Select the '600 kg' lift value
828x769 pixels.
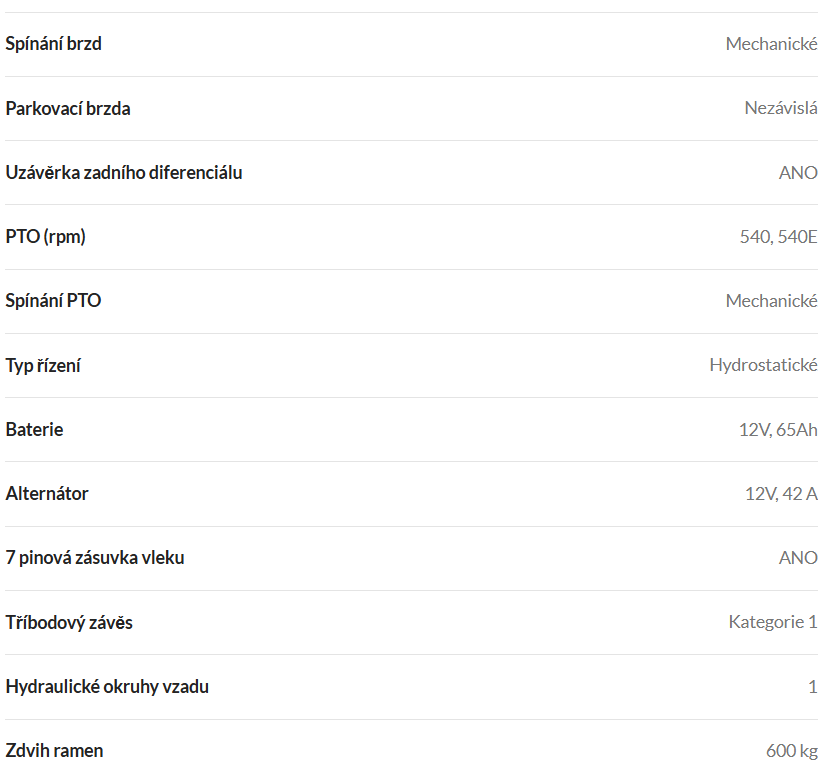click(792, 751)
